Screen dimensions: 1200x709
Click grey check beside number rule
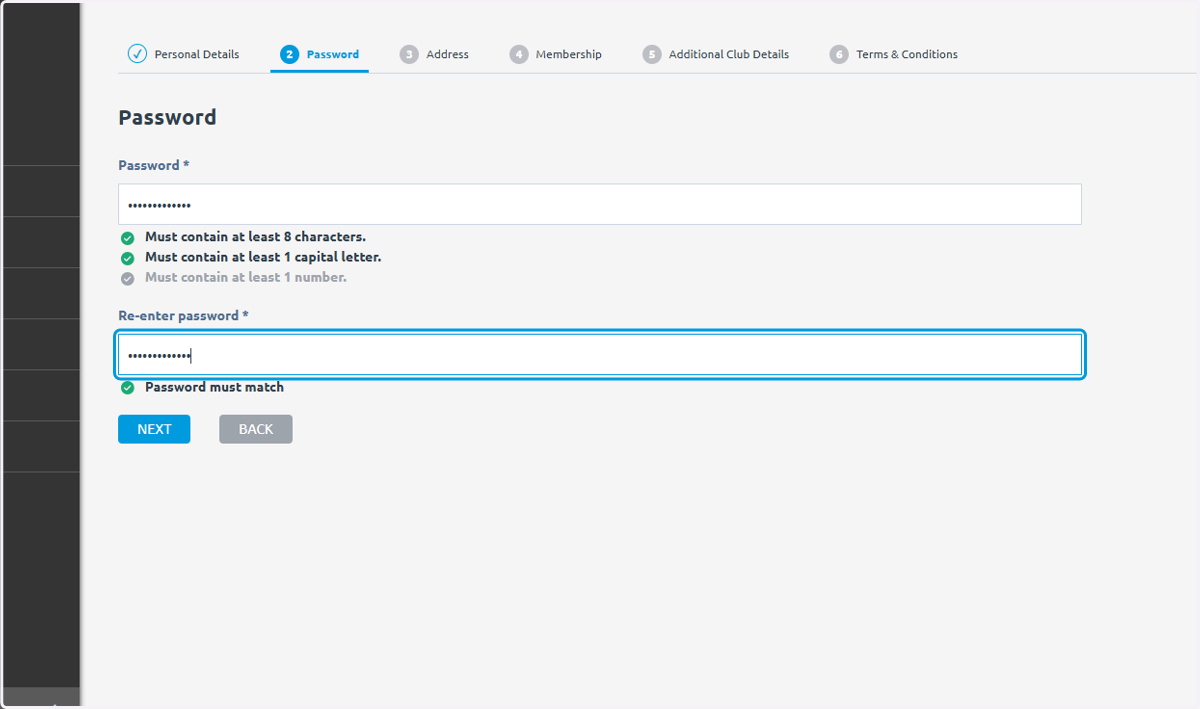127,278
